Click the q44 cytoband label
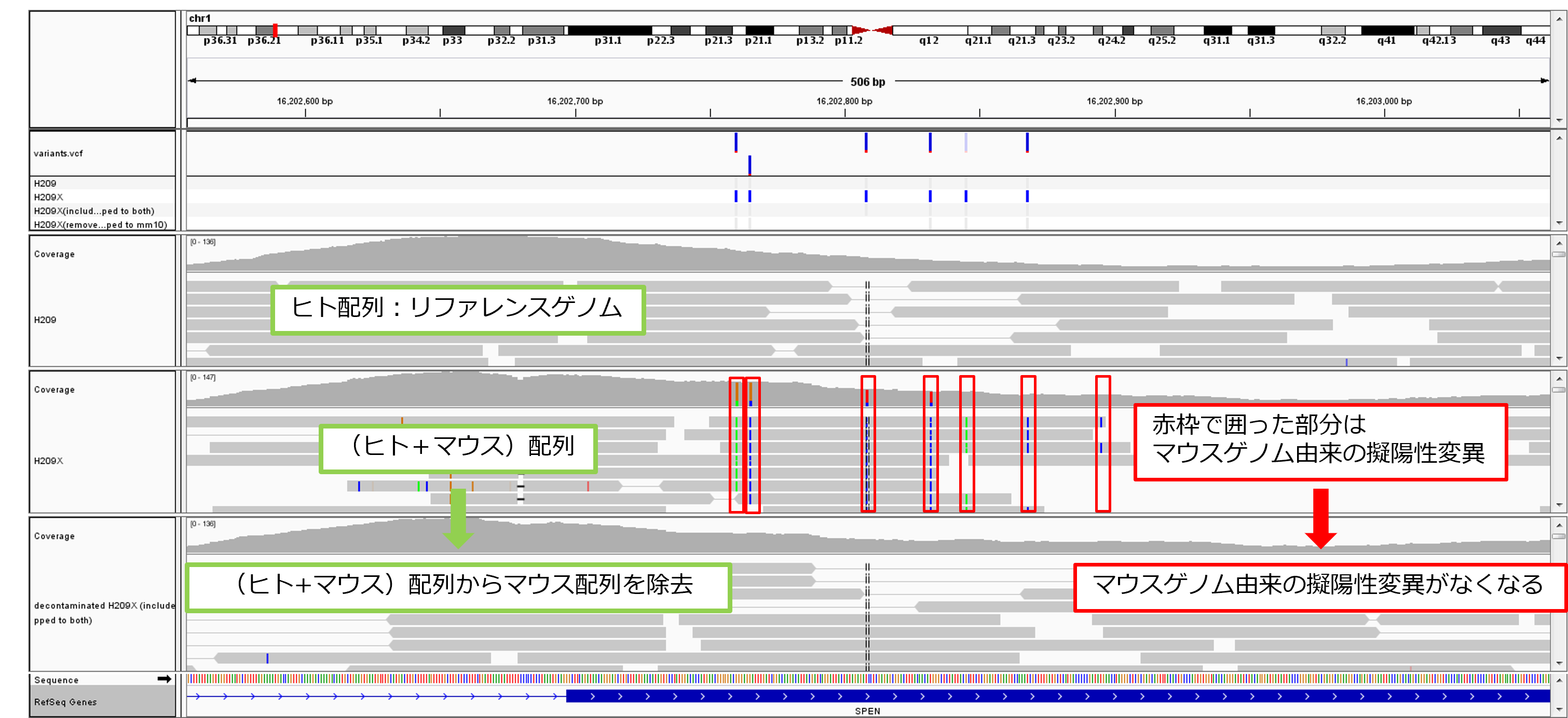The image size is (1568, 718). pyautogui.click(x=1535, y=41)
